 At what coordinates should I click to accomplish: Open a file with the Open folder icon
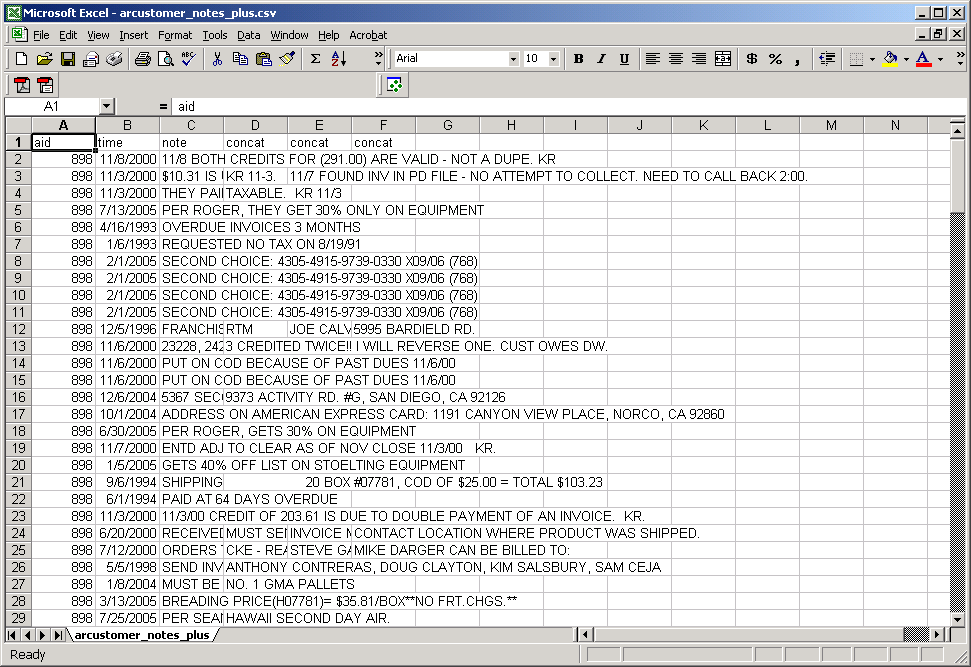[x=45, y=59]
